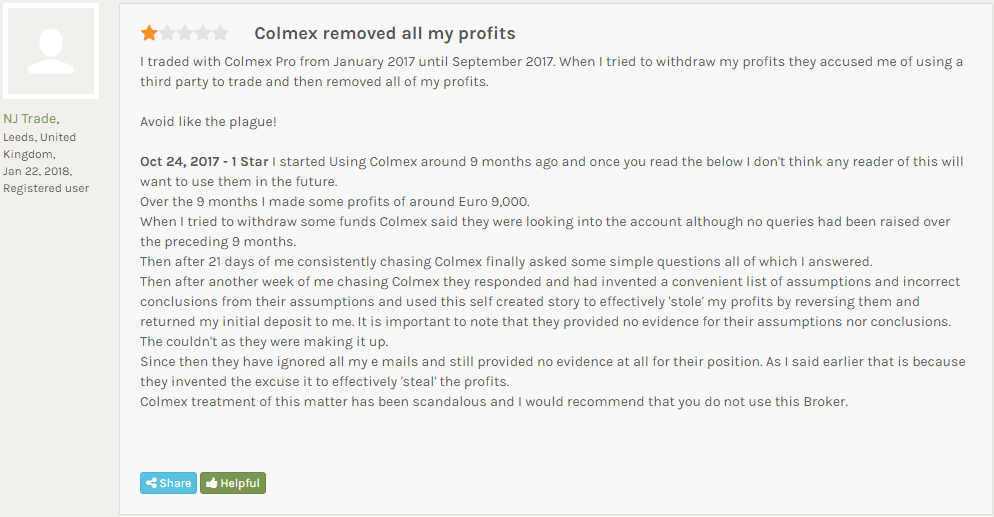The image size is (994, 517).
Task: Click the "Leeds, United Kingdom" location text
Action: click(x=39, y=146)
